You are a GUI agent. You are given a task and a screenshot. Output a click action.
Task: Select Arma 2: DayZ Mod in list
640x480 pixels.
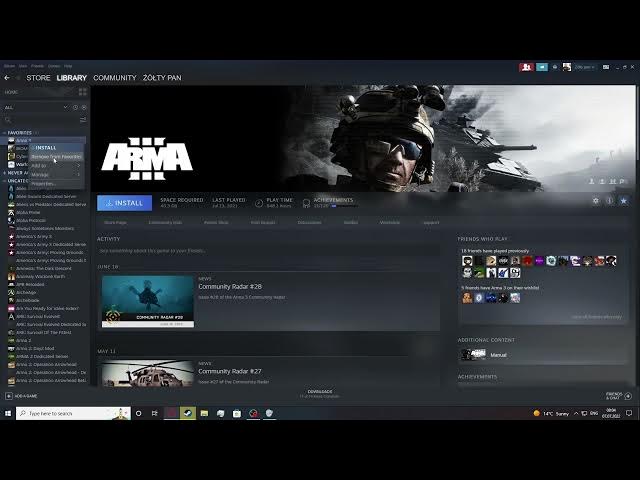click(x=35, y=349)
